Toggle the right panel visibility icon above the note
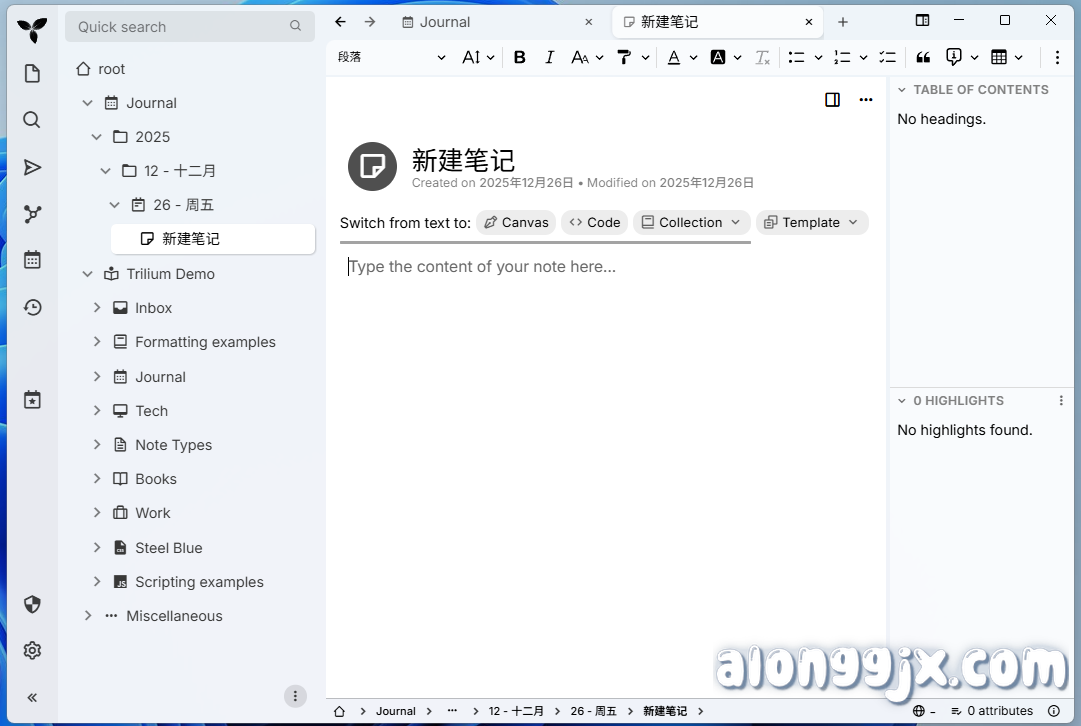1081x726 pixels. tap(832, 100)
